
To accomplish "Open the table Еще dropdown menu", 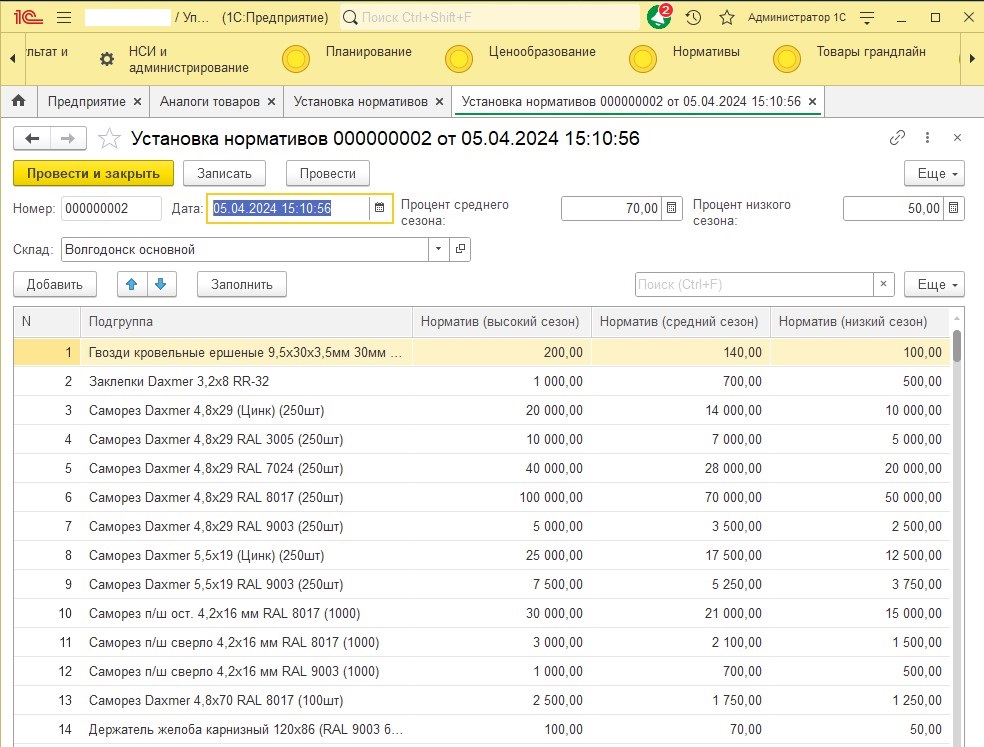I will pos(933,284).
